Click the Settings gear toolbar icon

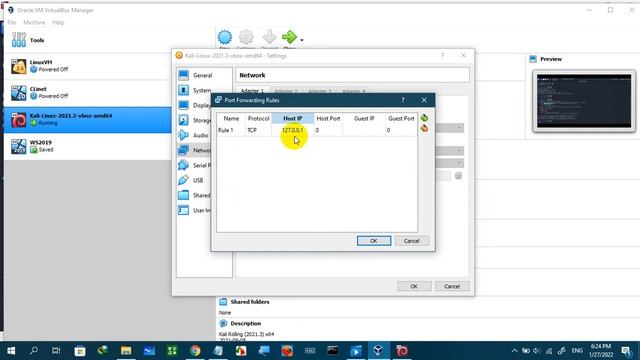pyautogui.click(x=246, y=38)
